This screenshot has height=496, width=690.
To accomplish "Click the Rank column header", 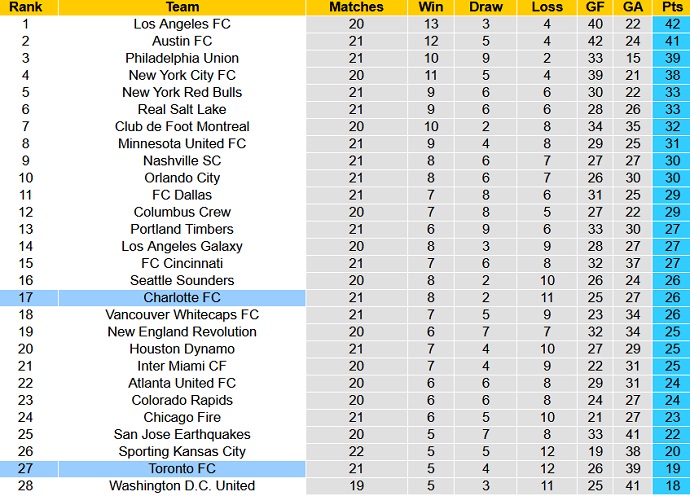I will pyautogui.click(x=28, y=7).
